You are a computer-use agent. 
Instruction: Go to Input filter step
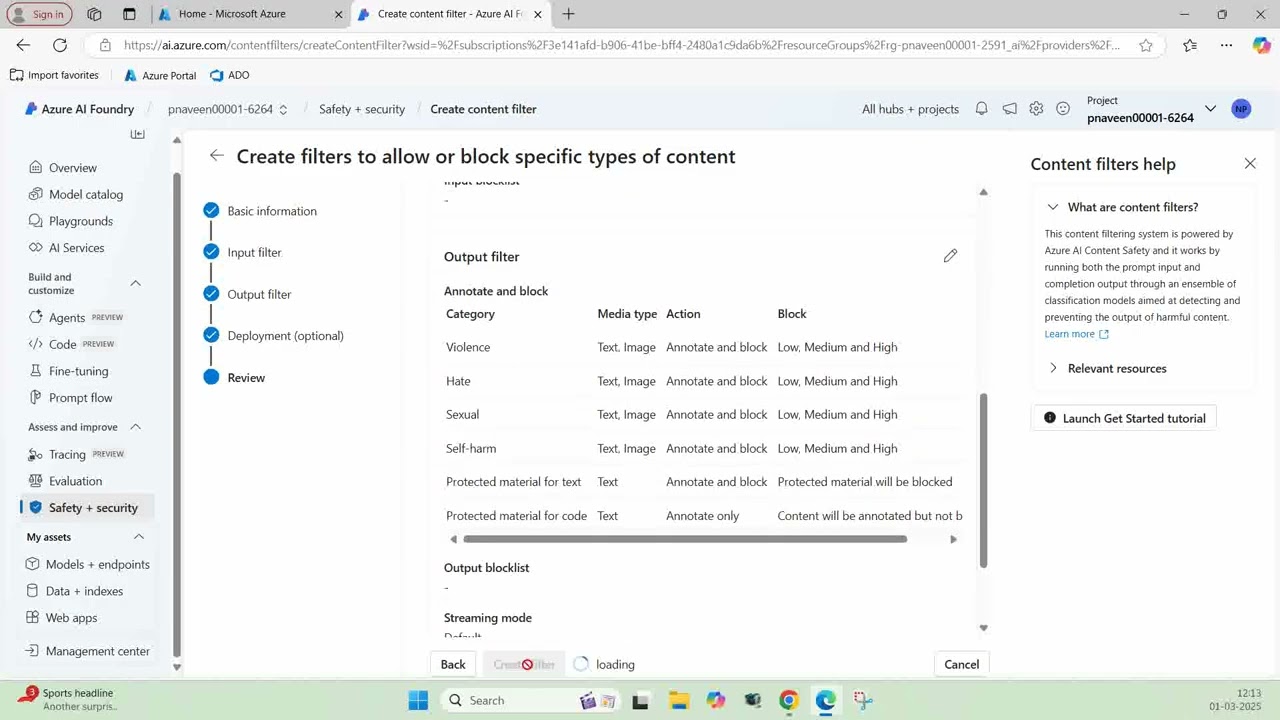(254, 253)
